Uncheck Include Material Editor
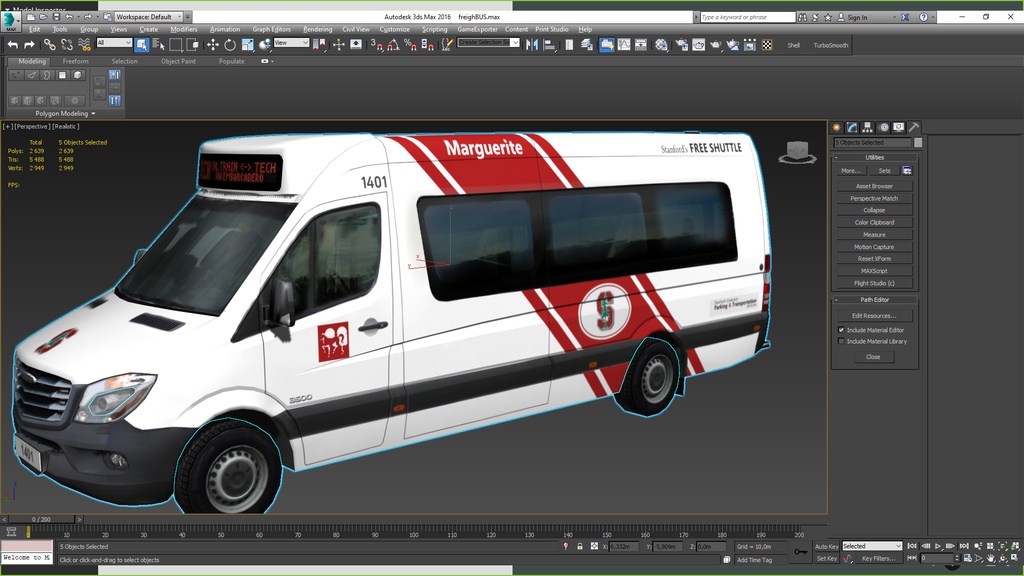The width and height of the screenshot is (1024, 576). (841, 330)
